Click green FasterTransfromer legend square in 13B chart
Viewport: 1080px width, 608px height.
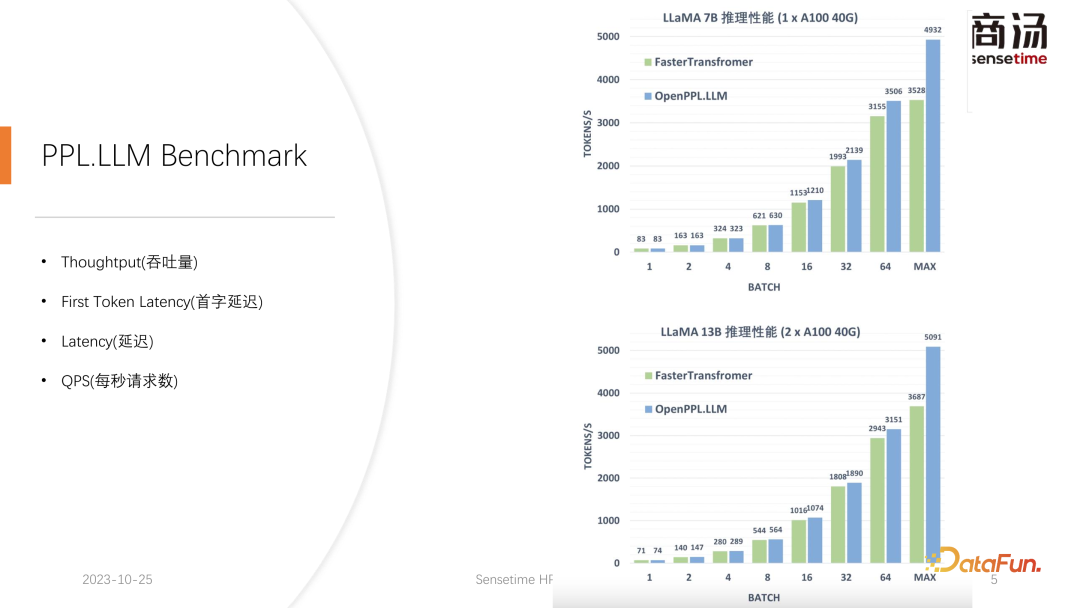[x=647, y=376]
